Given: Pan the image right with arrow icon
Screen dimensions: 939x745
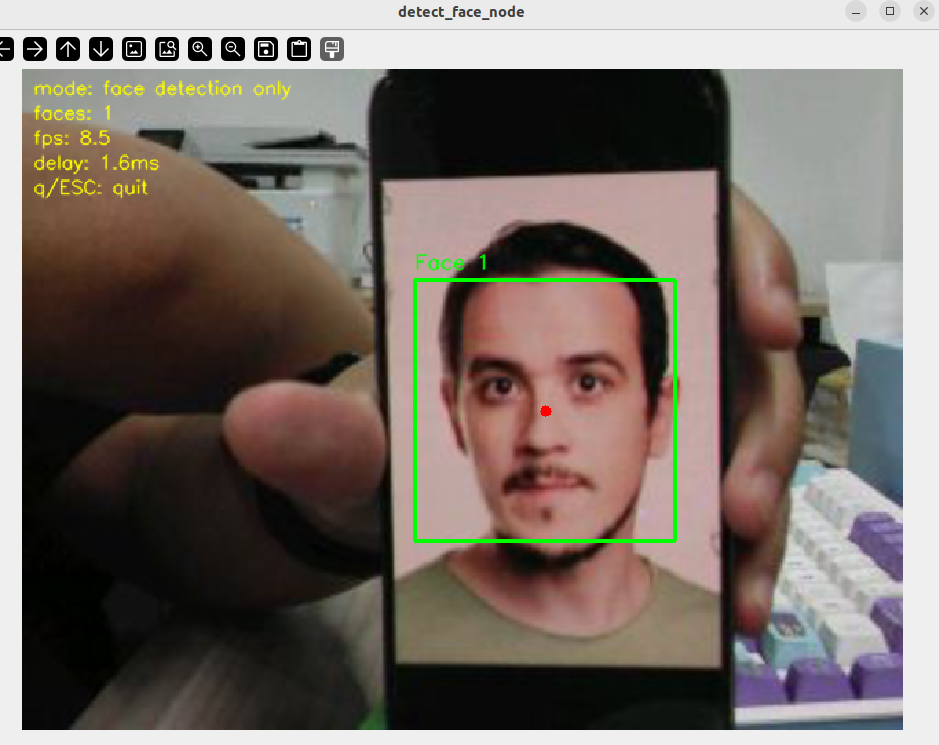Looking at the screenshot, I should (35, 49).
